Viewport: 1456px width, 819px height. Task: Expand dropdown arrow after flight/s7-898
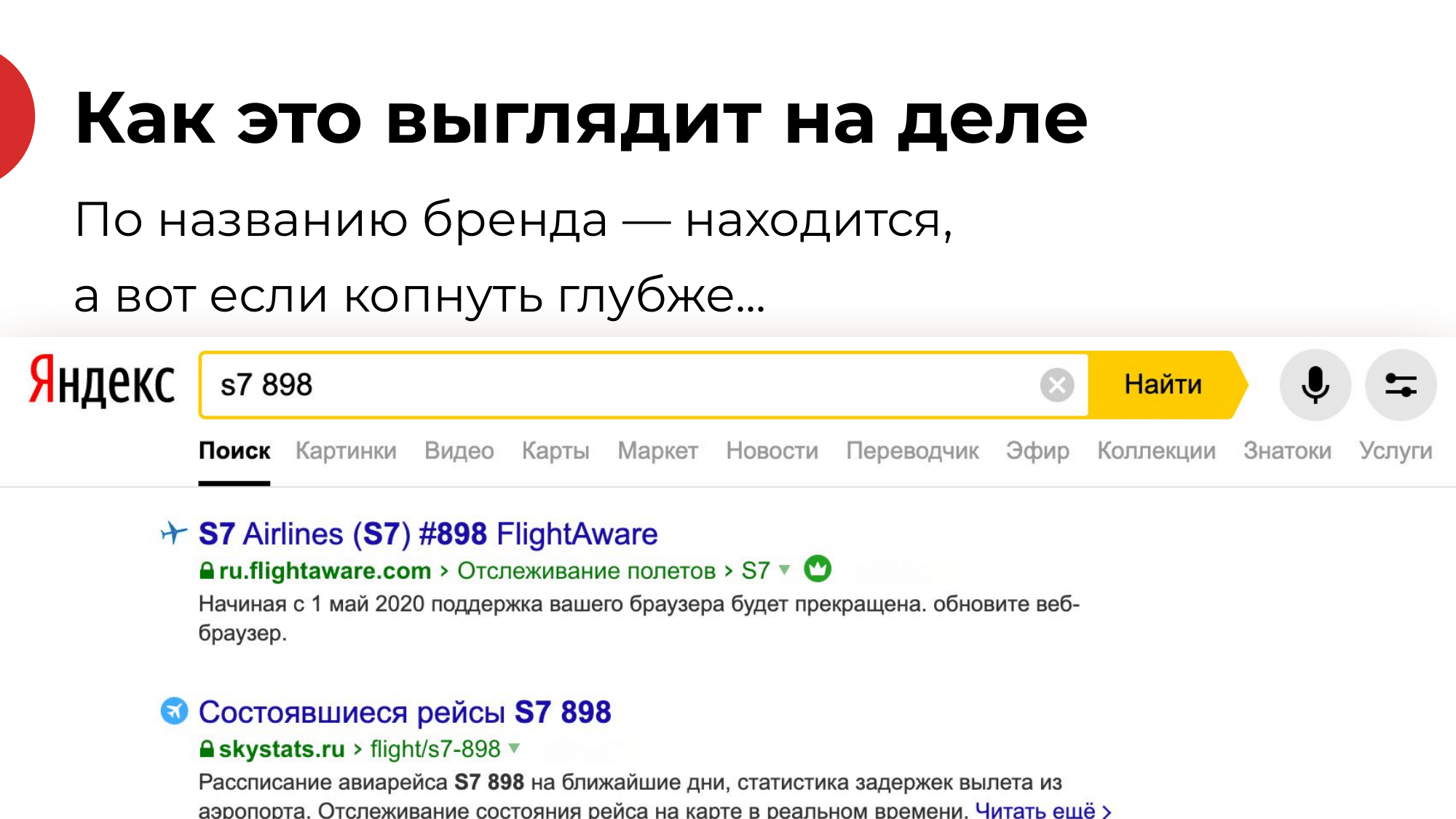[515, 748]
